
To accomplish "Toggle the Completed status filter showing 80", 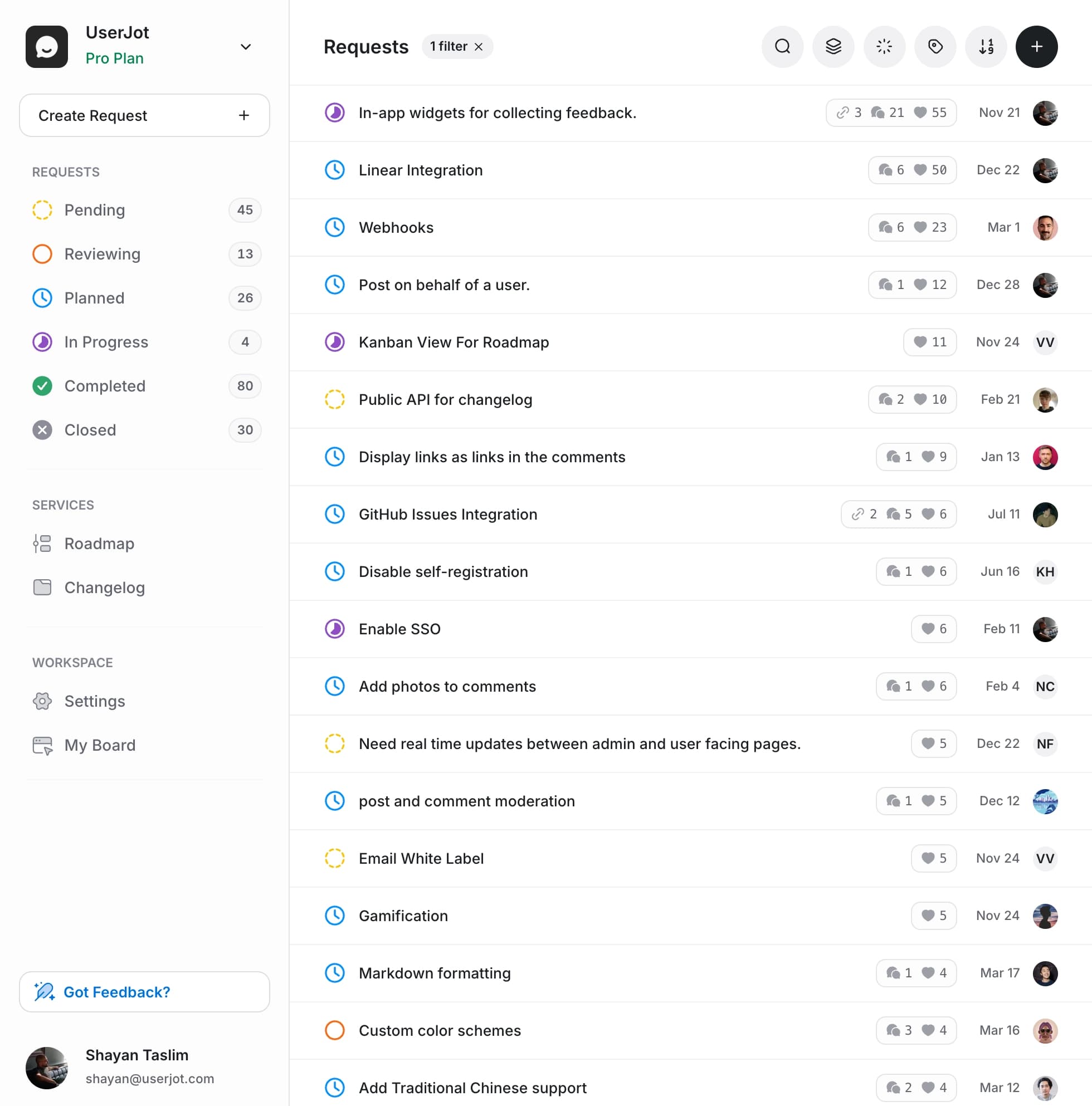I will click(x=105, y=386).
